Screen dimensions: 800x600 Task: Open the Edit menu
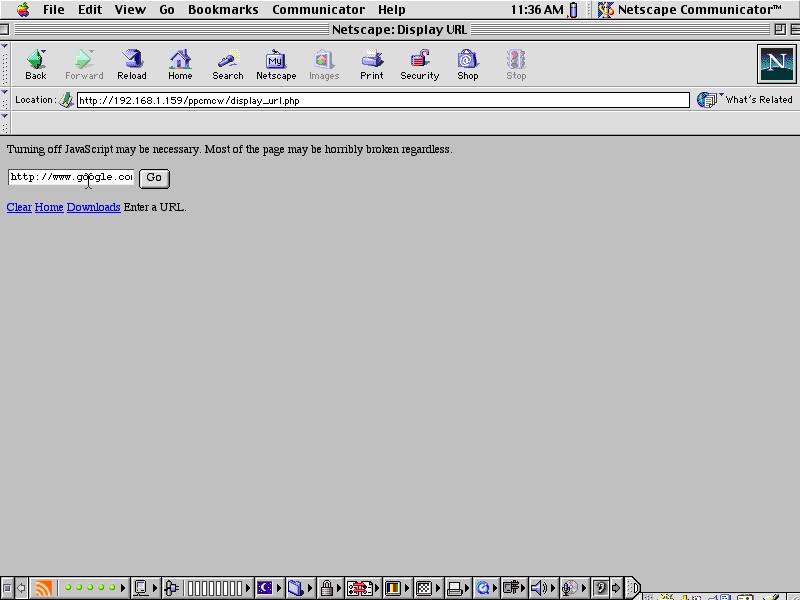click(x=90, y=9)
